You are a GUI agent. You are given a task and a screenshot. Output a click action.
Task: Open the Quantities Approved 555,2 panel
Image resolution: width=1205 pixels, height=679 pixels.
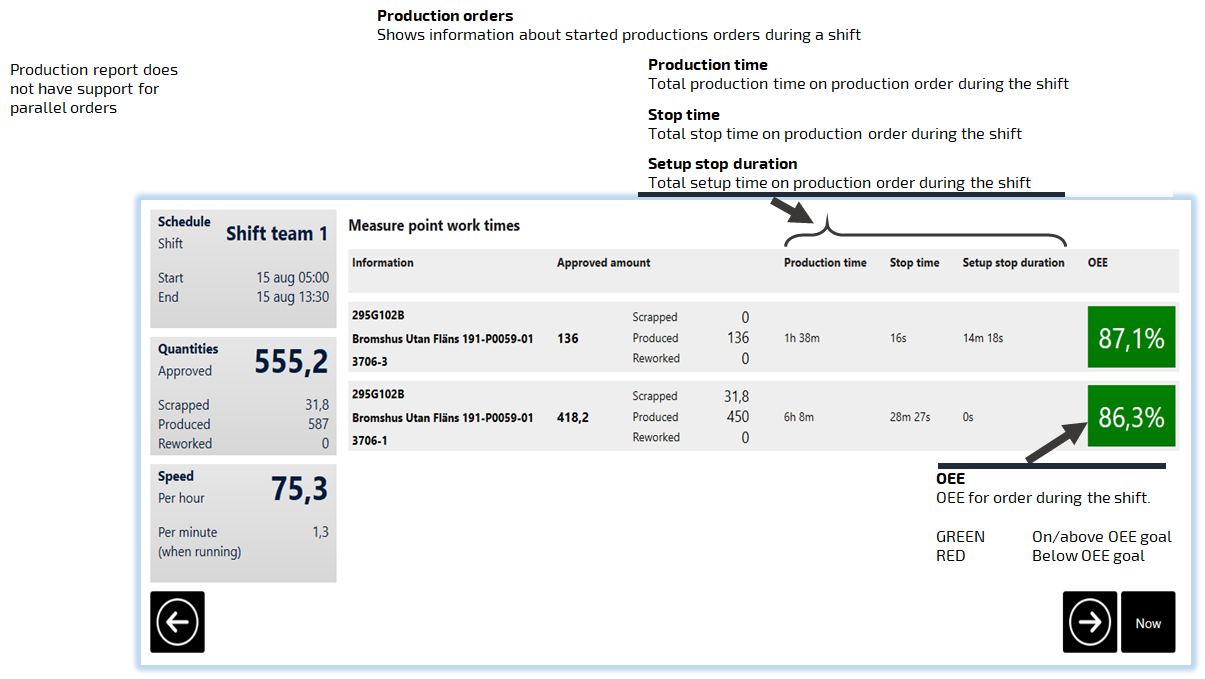243,396
